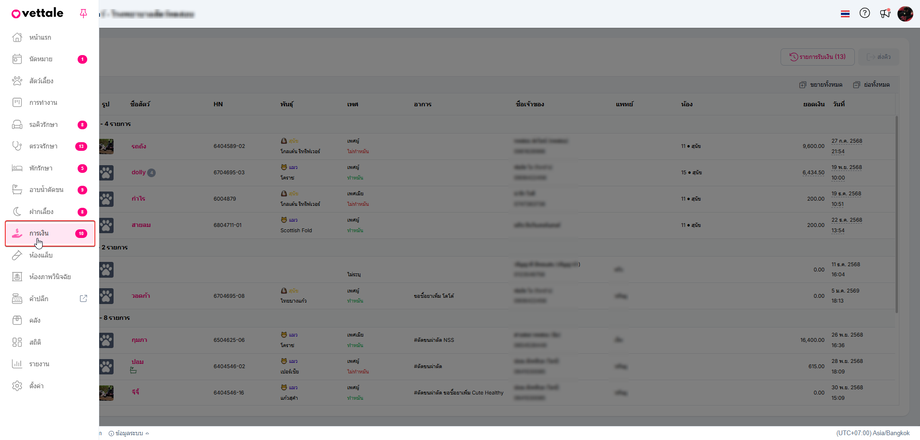This screenshot has height=440, width=920.
Task: Click amount 615.00
Action: tap(817, 366)
